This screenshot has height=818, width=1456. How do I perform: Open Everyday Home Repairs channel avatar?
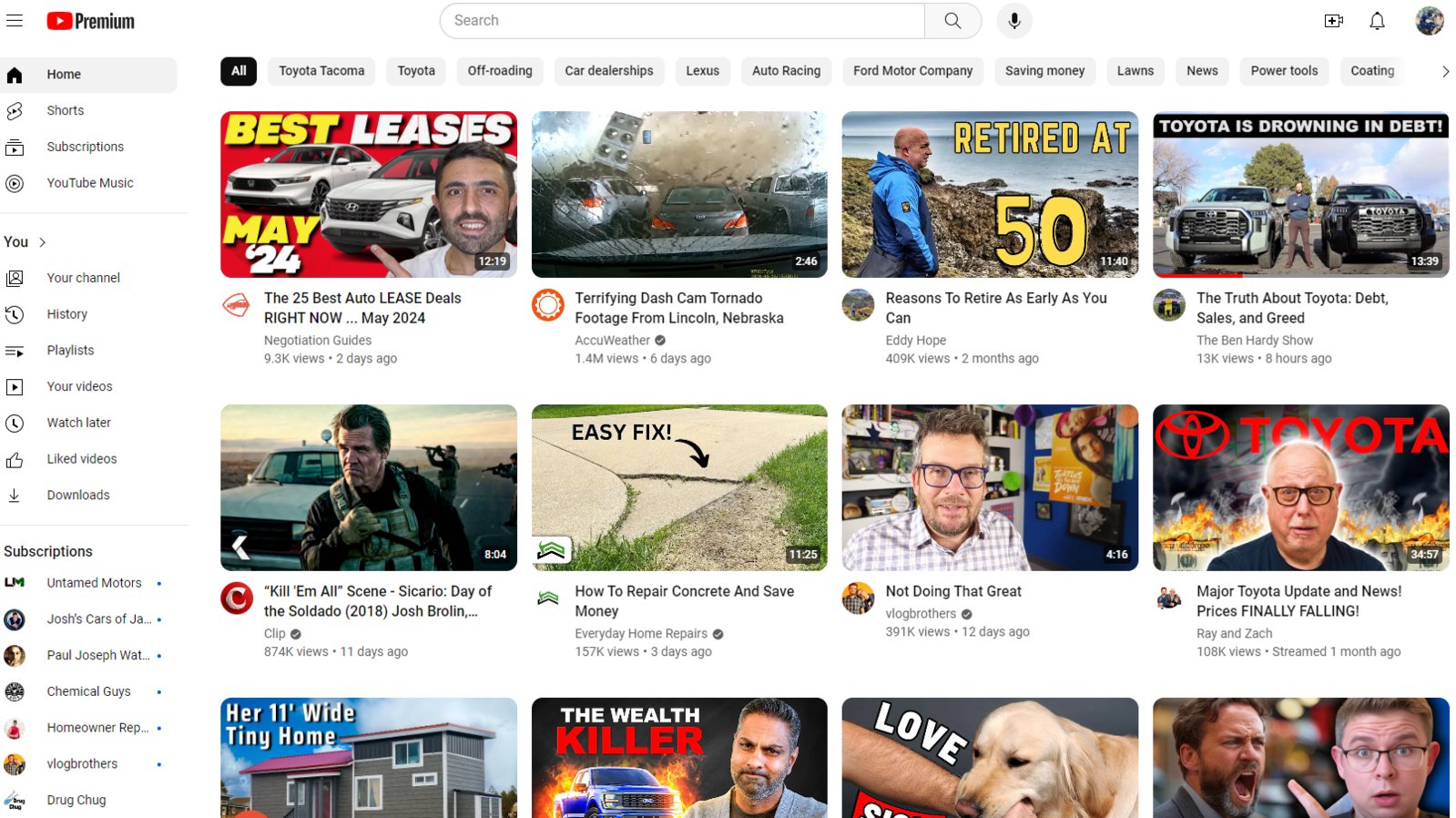tap(547, 598)
